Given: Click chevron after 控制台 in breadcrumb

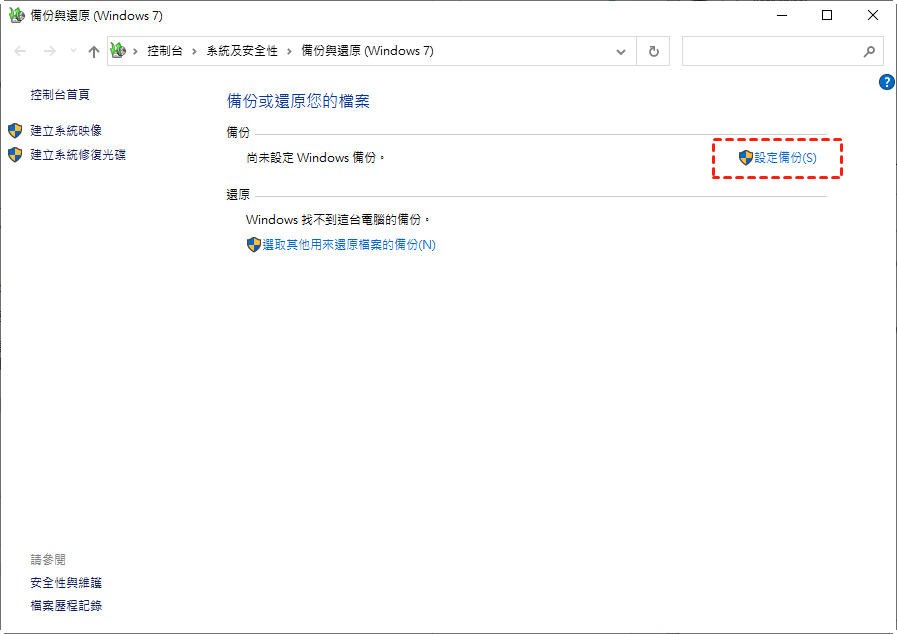Looking at the screenshot, I should click(x=195, y=51).
